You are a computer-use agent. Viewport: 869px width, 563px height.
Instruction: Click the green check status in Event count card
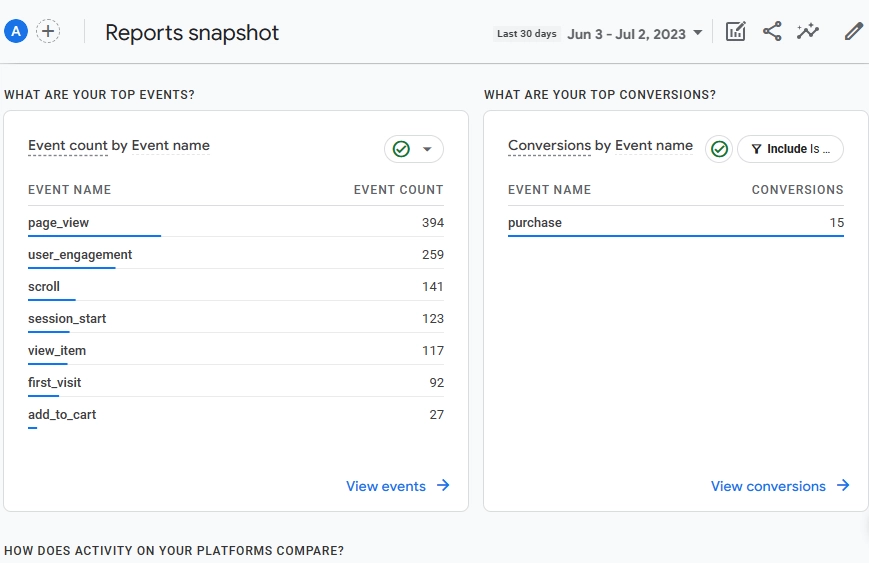click(401, 149)
